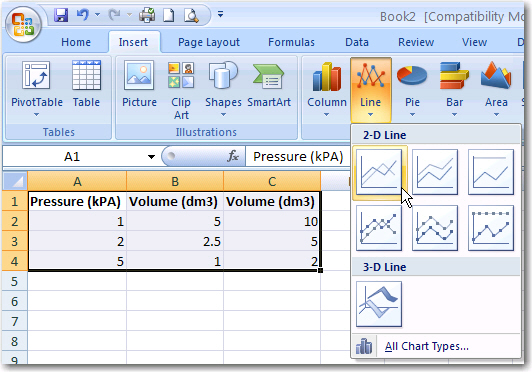Save the workbook using the floppy icon
Image resolution: width=532 pixels, height=372 pixels.
click(x=61, y=15)
